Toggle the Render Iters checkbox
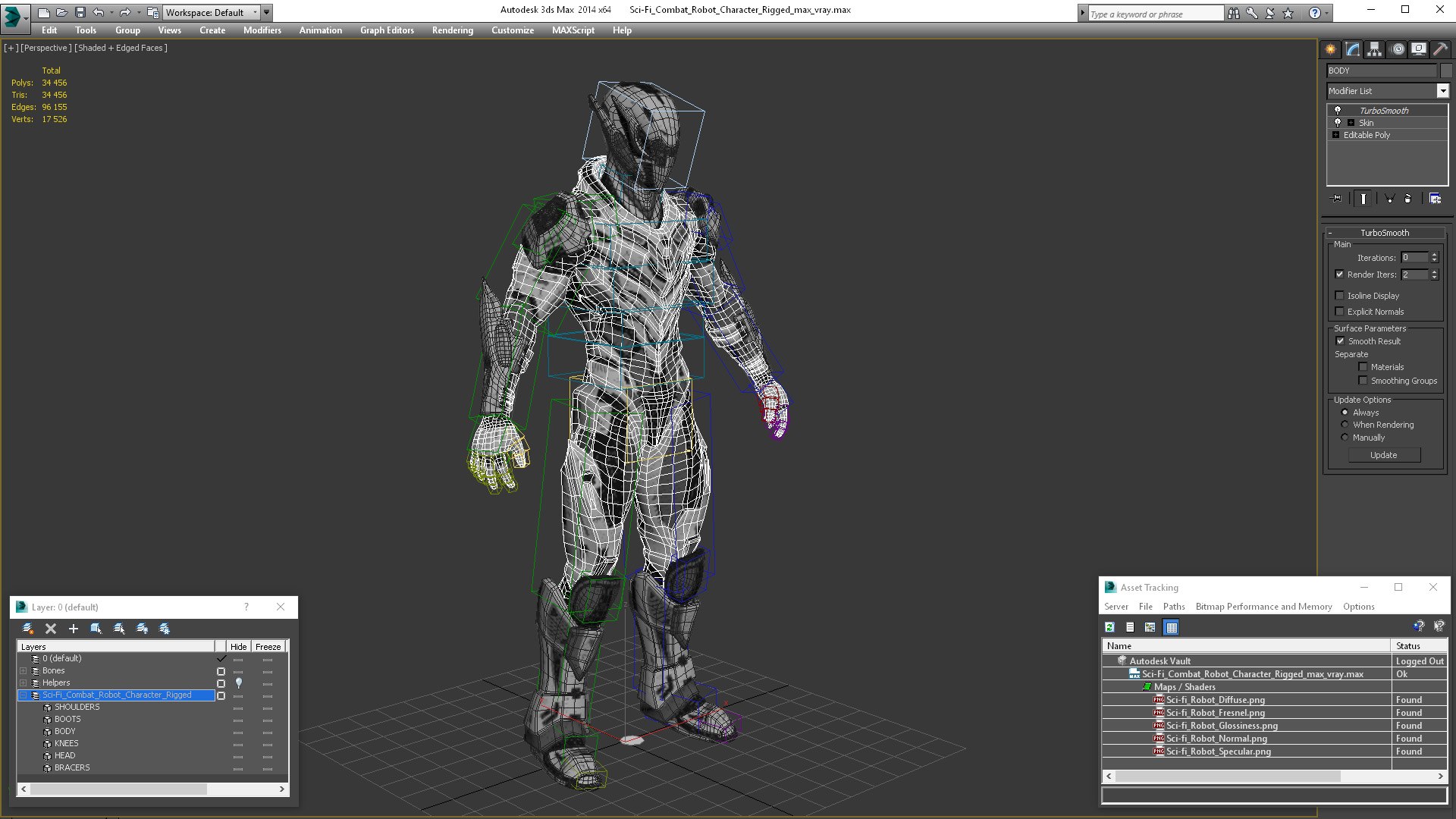 pyautogui.click(x=1339, y=275)
